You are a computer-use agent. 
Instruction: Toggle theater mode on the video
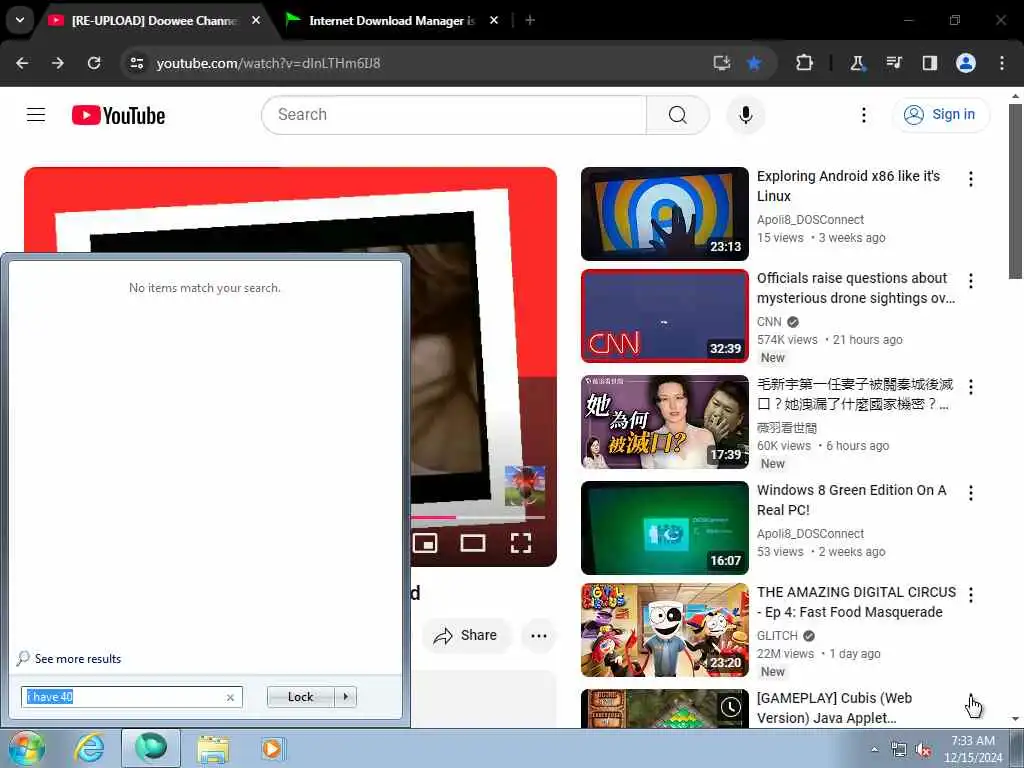point(473,543)
